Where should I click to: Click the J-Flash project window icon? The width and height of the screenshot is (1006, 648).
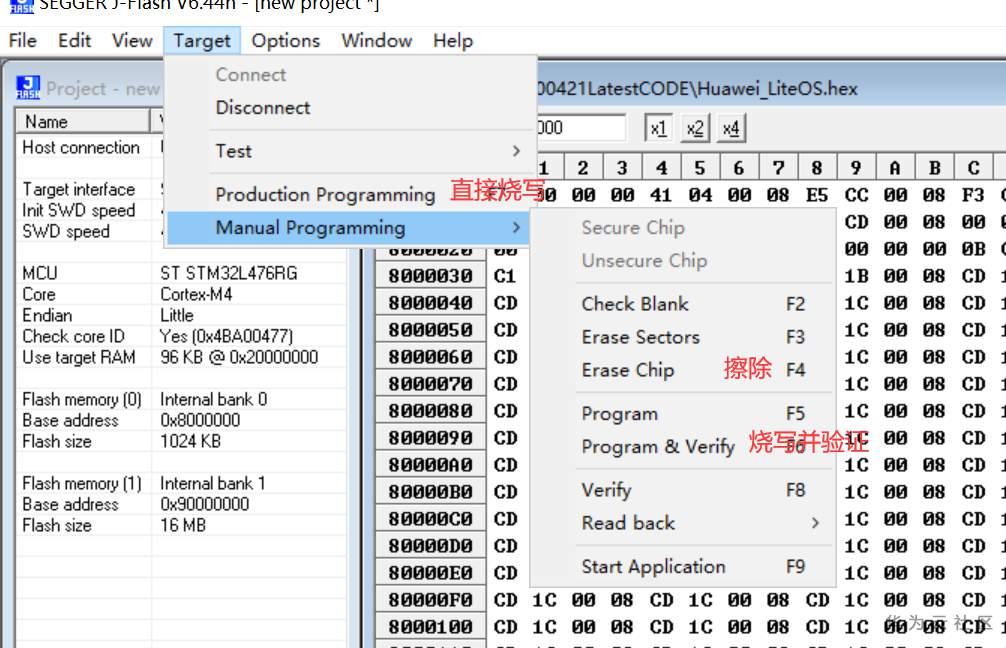point(28,87)
